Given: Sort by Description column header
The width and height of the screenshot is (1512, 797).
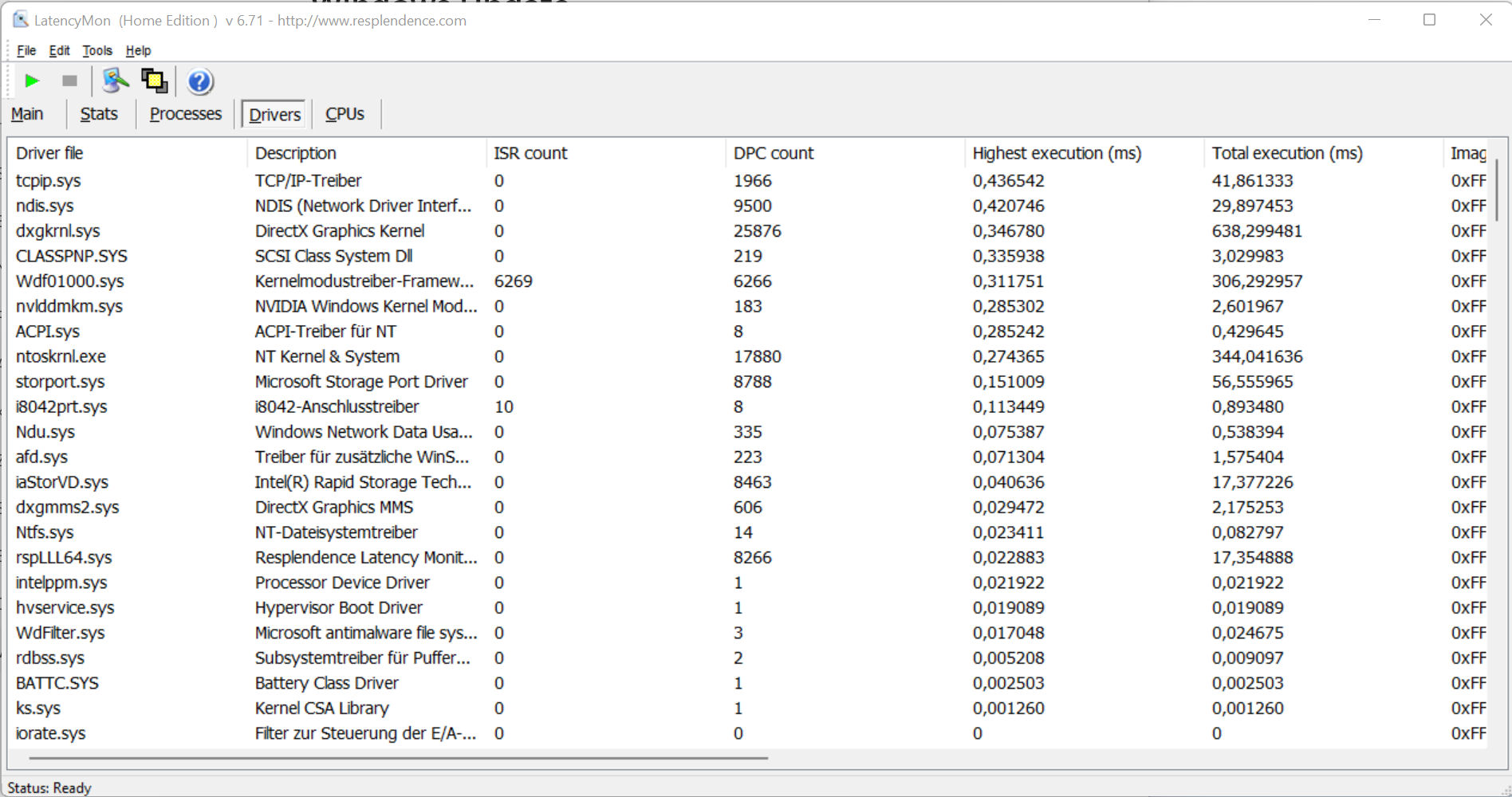Looking at the screenshot, I should pyautogui.click(x=367, y=153).
